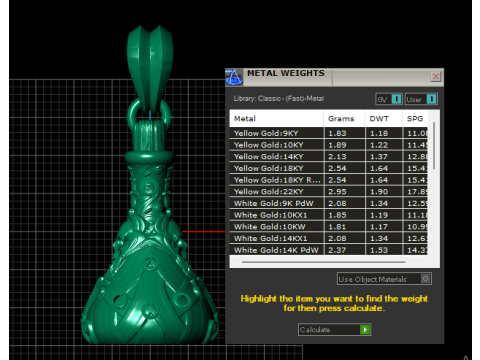Select the White Gold:14KX1 row
The width and height of the screenshot is (480, 360).
[328, 238]
